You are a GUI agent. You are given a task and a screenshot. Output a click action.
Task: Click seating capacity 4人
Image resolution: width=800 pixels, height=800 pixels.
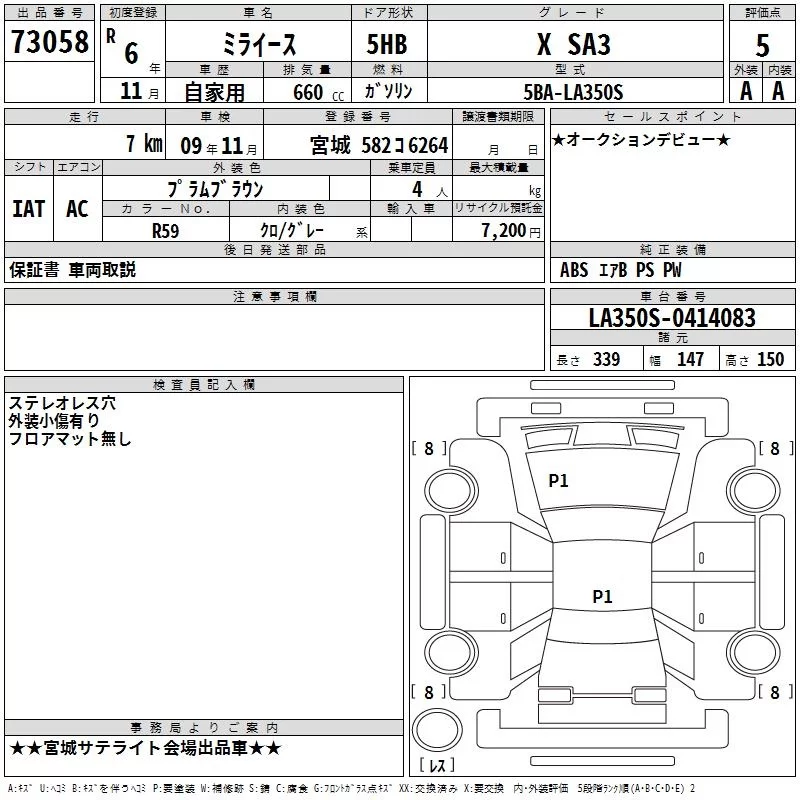(430, 189)
